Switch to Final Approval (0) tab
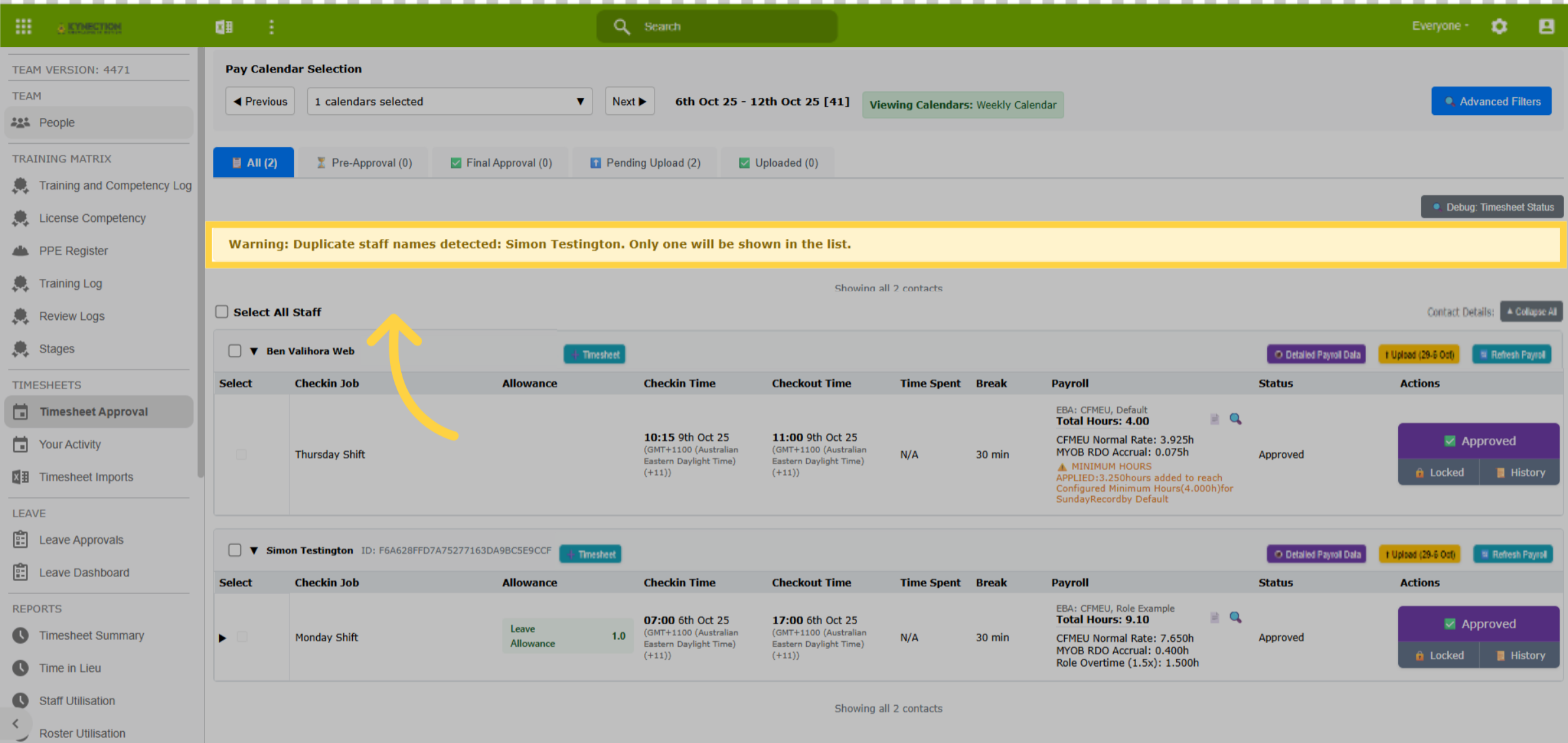This screenshot has width=1568, height=743. click(x=501, y=163)
